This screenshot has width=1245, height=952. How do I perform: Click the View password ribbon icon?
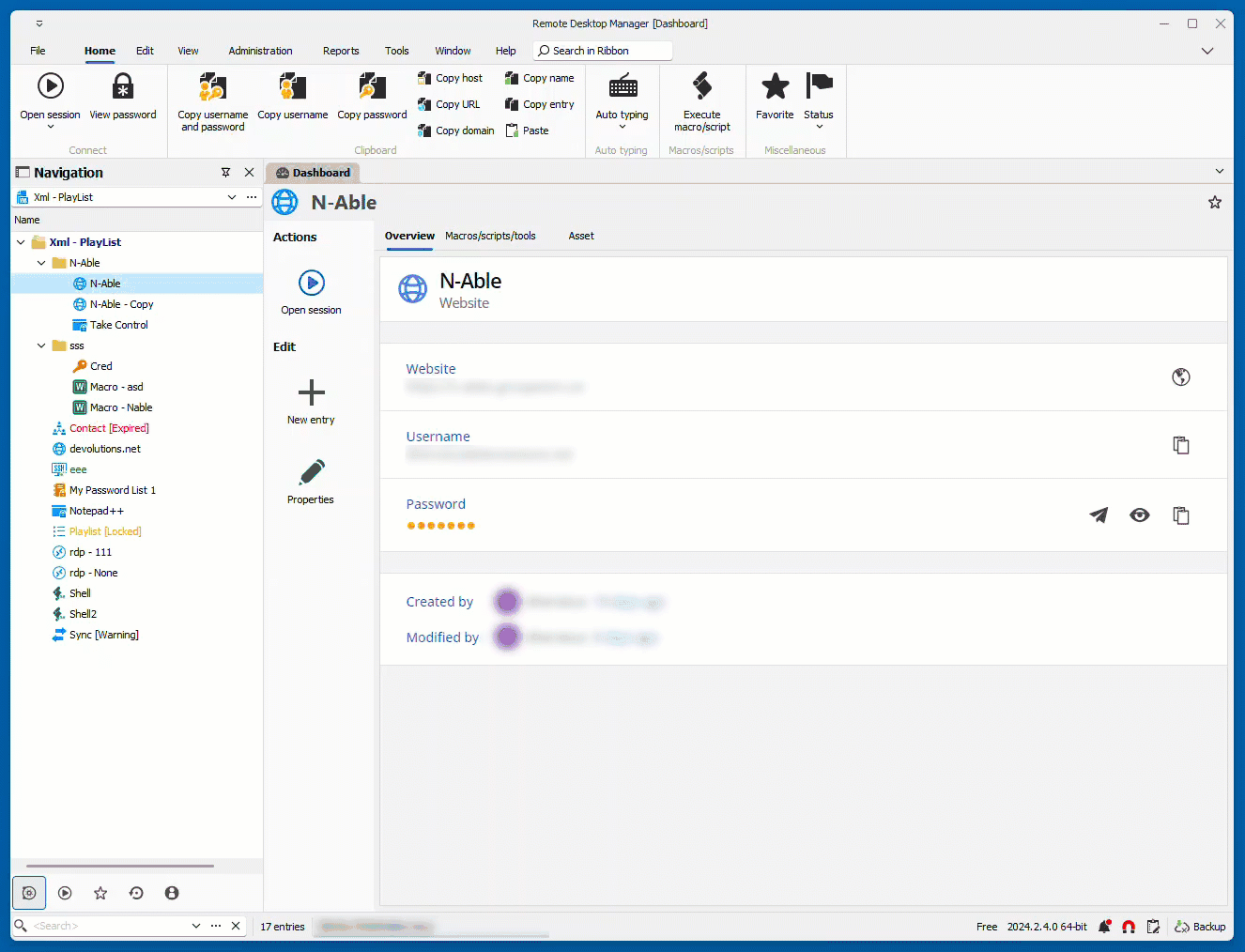(x=123, y=86)
